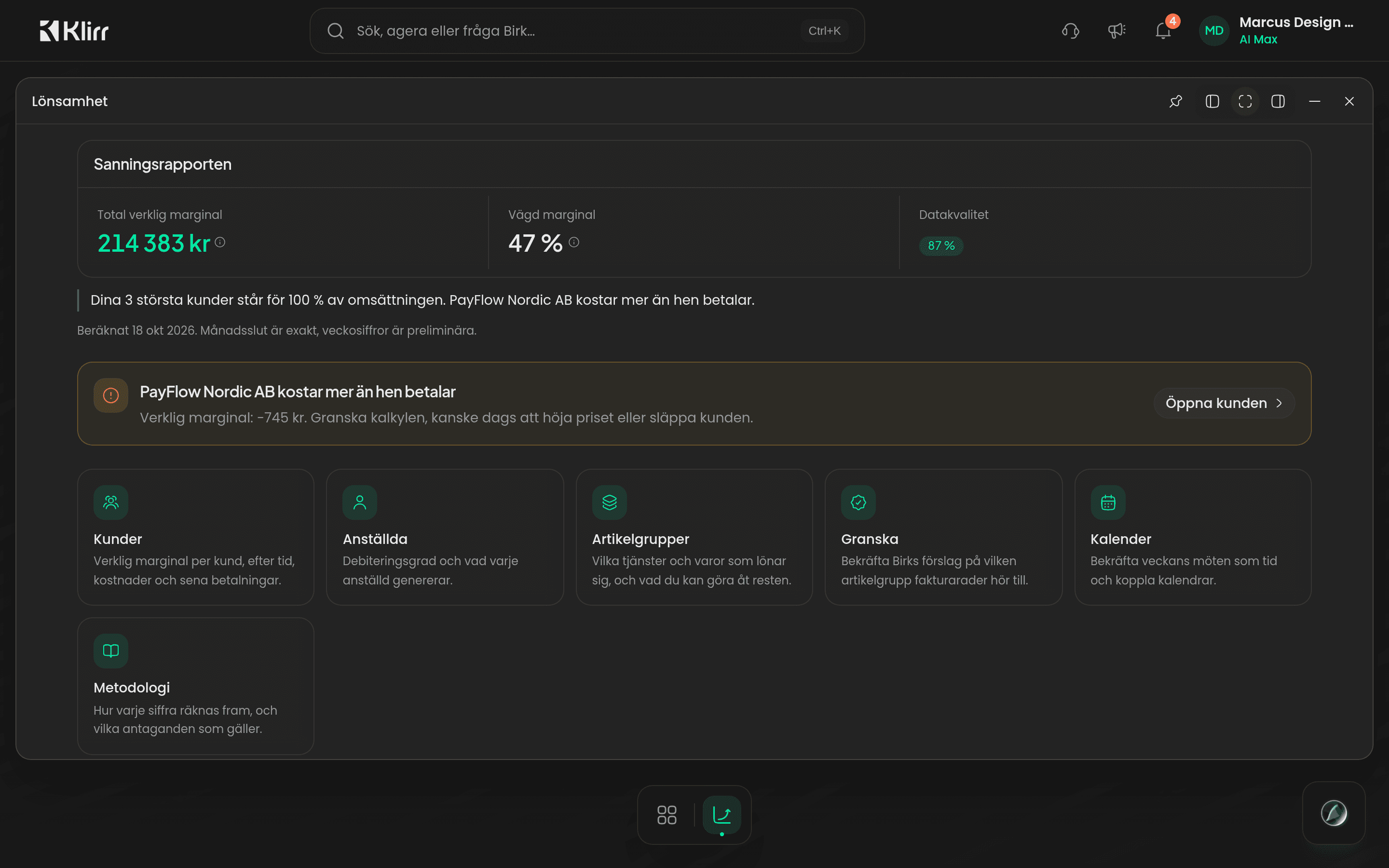
Task: Click the MD user avatar
Action: tap(1214, 31)
